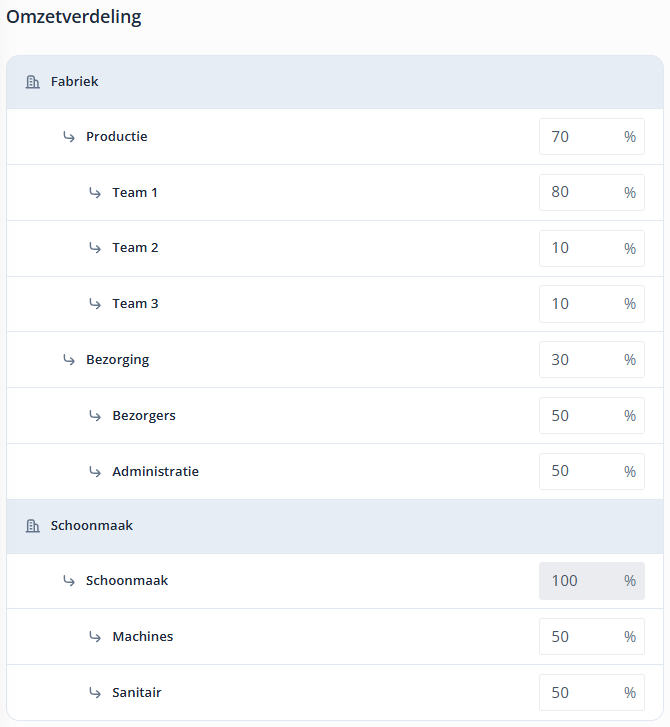Click the Bezorging percentage input
The width and height of the screenshot is (670, 727).
(x=580, y=360)
